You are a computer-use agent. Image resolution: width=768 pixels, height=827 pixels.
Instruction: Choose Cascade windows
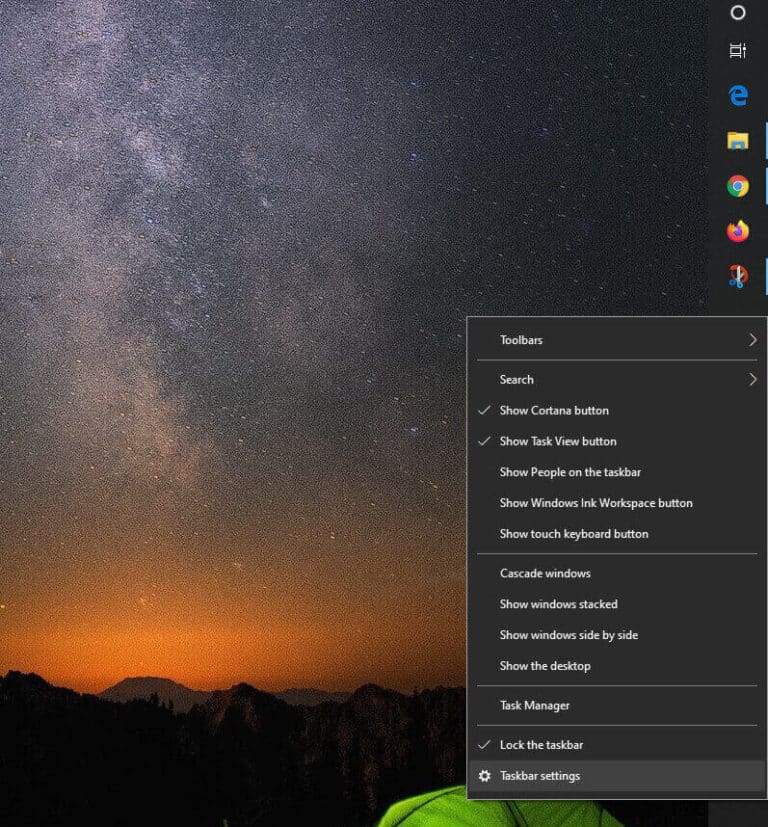[617, 573]
